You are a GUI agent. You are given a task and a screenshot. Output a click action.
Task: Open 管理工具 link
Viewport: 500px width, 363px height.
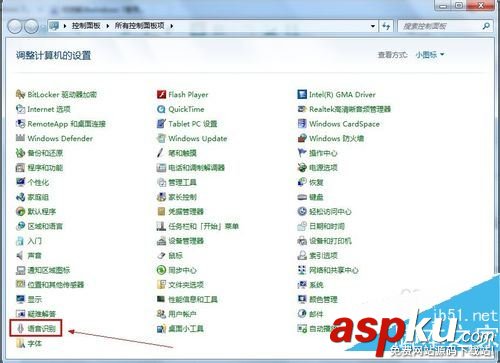pyautogui.click(x=182, y=182)
